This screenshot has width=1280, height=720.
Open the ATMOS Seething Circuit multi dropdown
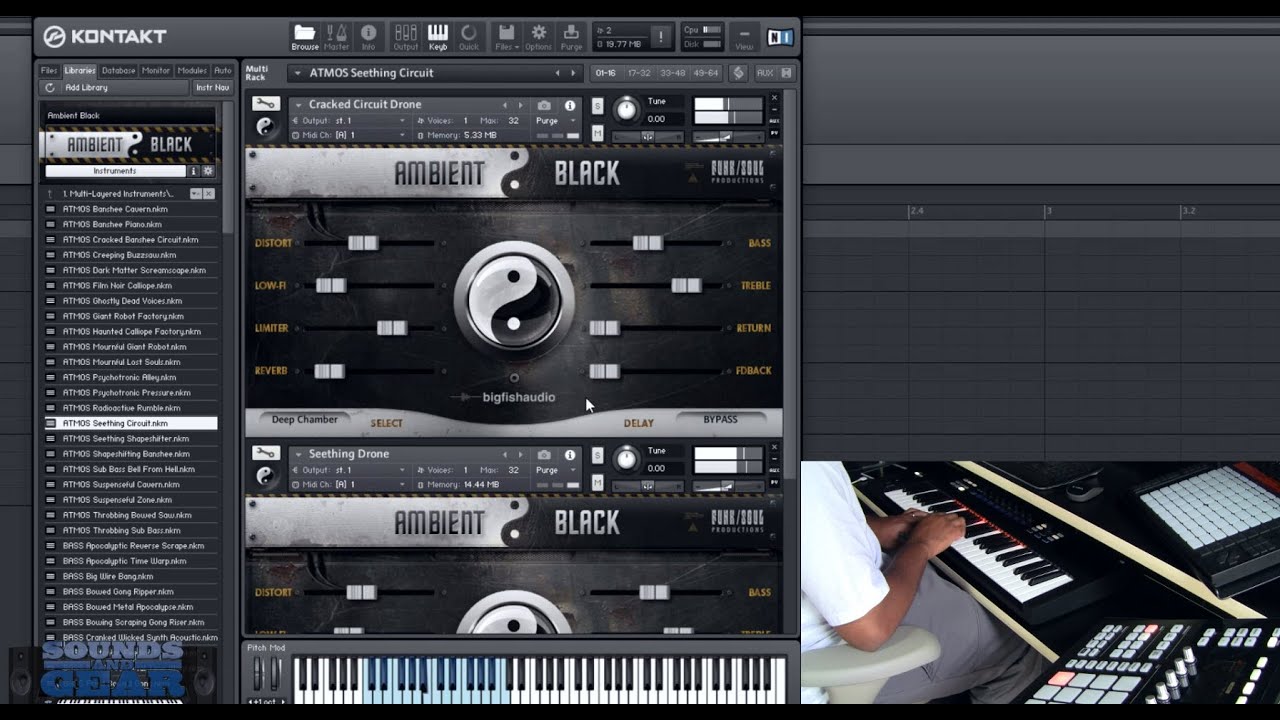point(297,73)
